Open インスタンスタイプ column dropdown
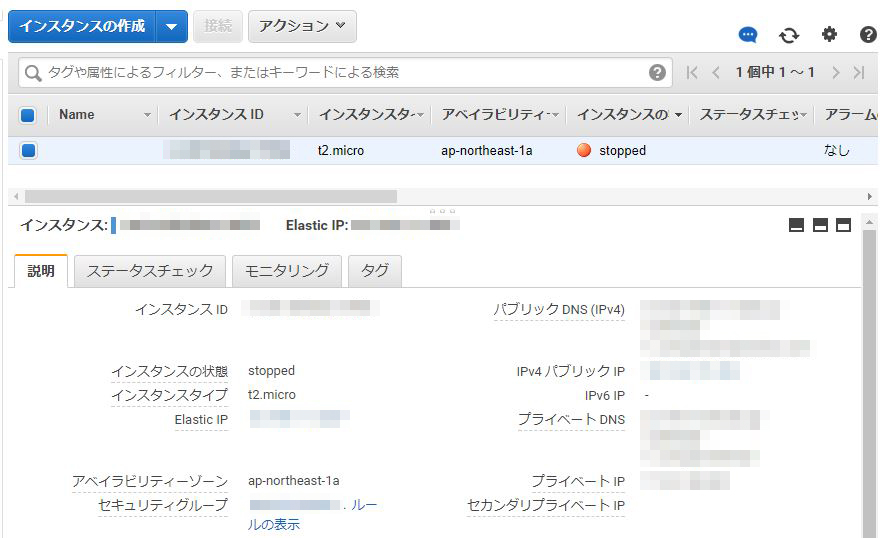 (x=419, y=115)
